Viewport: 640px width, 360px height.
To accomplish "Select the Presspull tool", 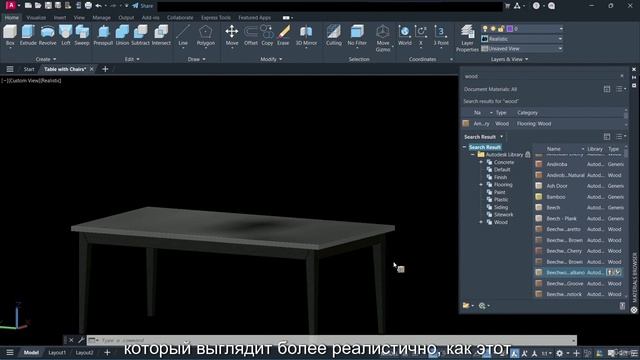I will pyautogui.click(x=103, y=35).
